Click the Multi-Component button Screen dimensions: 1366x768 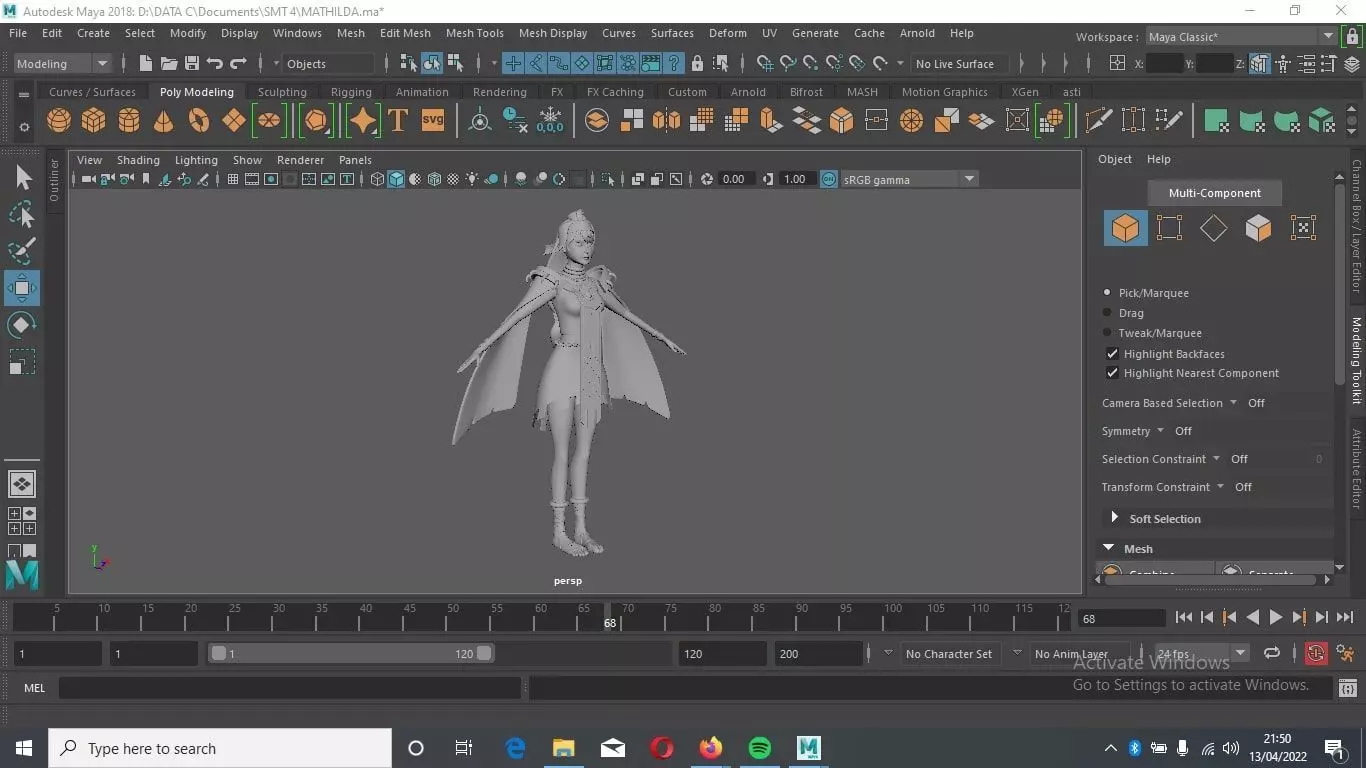click(x=1215, y=193)
